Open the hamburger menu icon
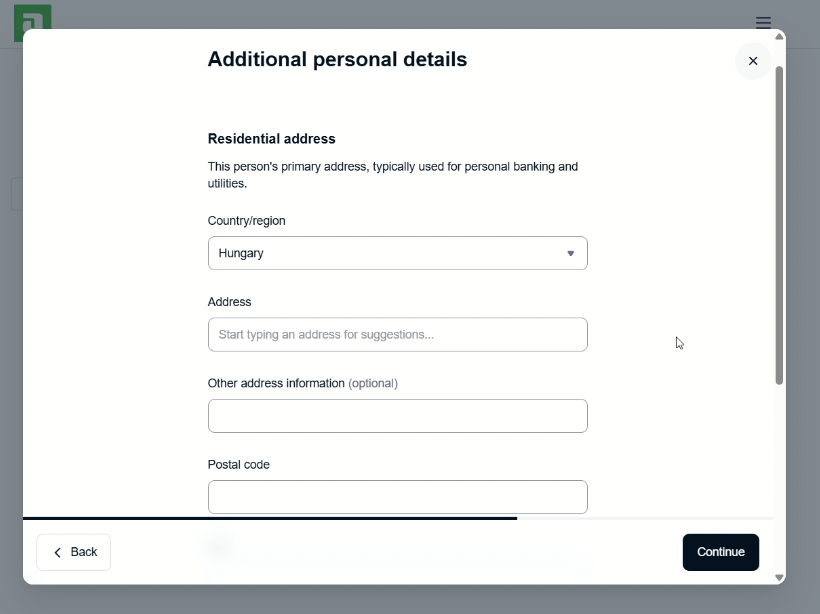 (763, 22)
